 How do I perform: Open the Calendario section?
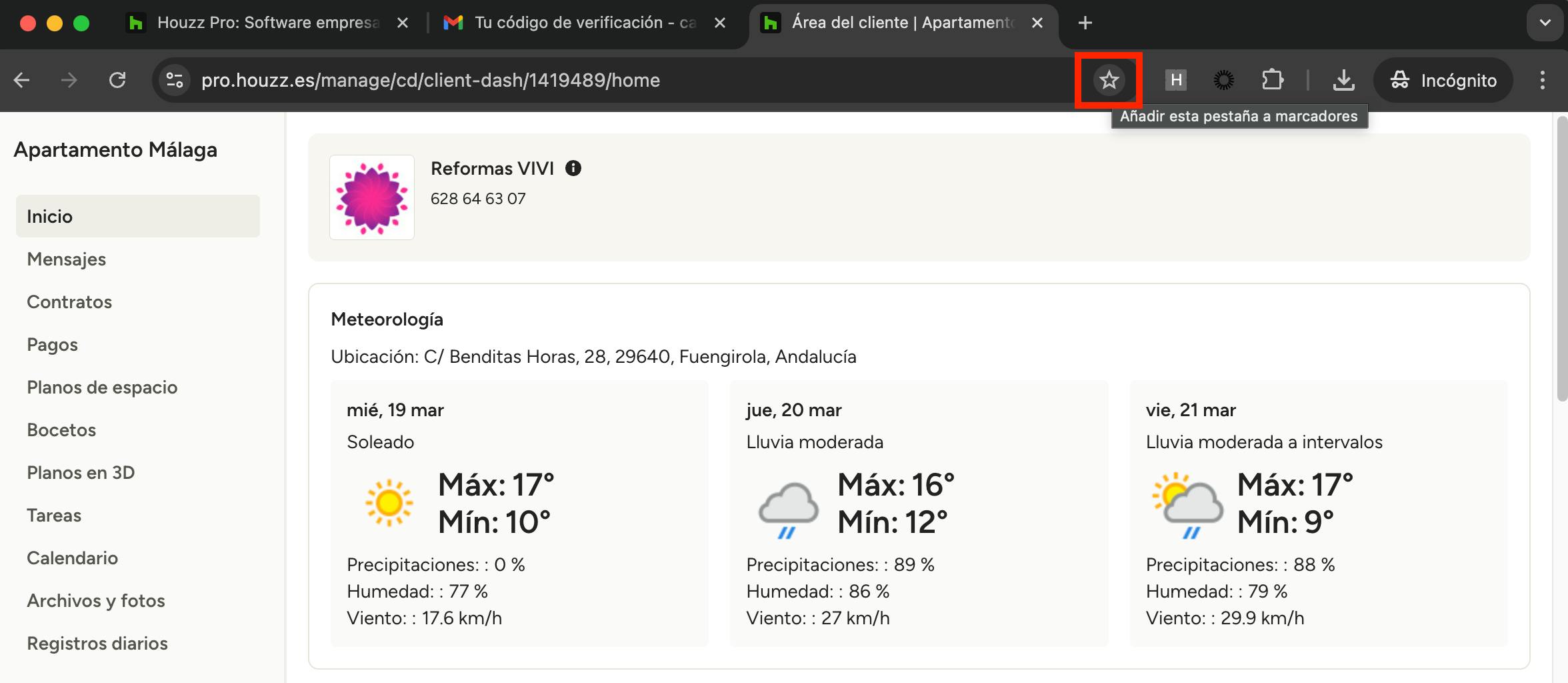[x=72, y=558]
